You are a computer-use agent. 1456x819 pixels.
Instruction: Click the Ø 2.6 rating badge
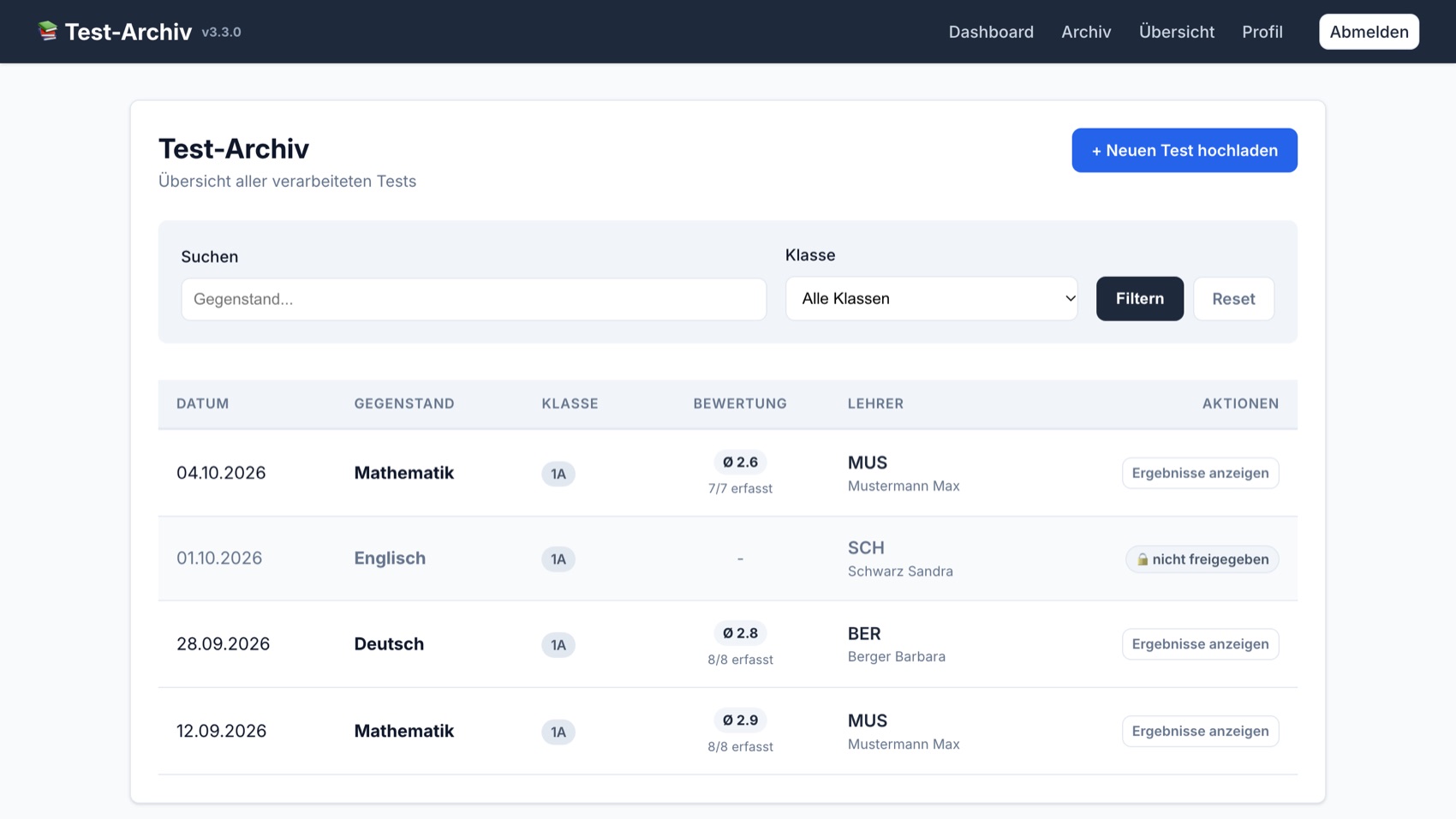tap(740, 463)
